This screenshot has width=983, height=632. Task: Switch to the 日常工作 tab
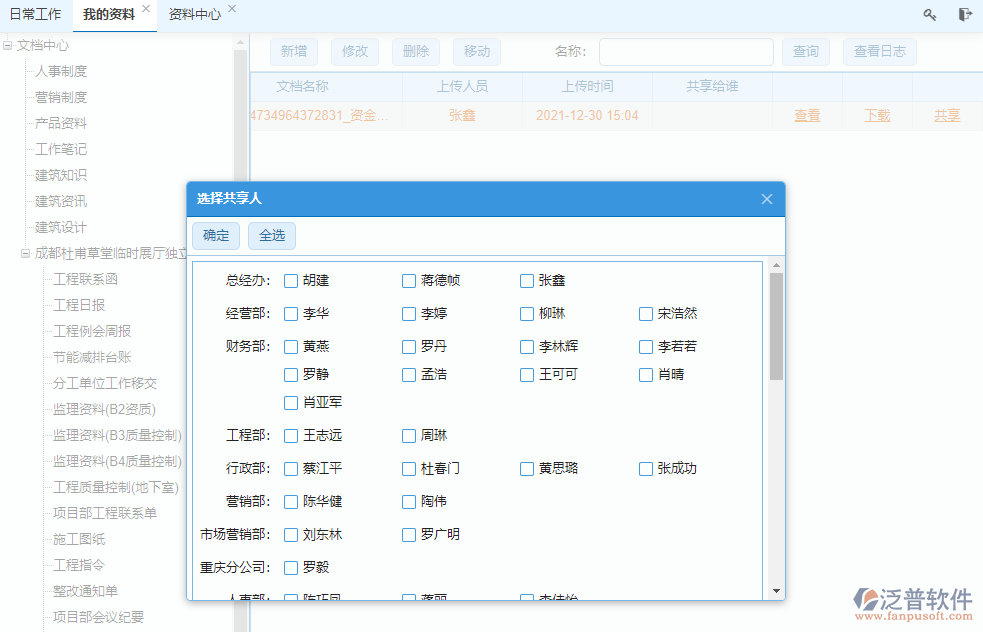click(35, 14)
